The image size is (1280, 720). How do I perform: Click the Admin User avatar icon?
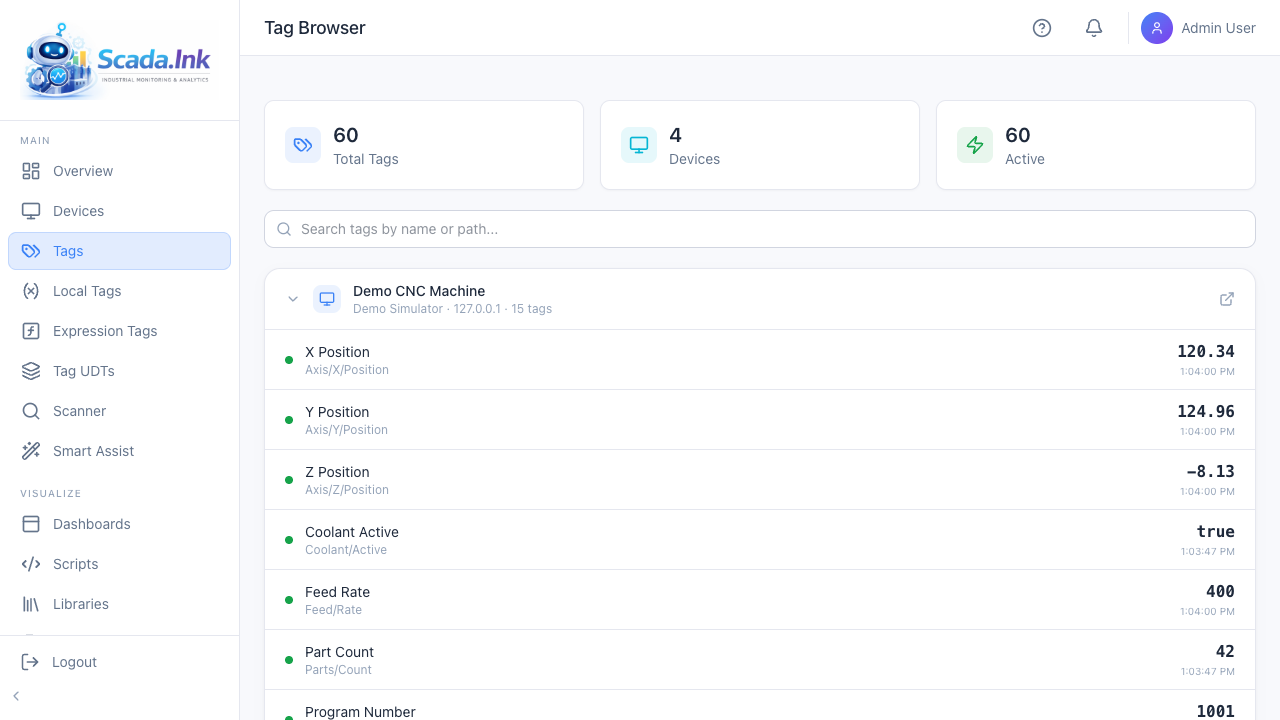click(1157, 28)
